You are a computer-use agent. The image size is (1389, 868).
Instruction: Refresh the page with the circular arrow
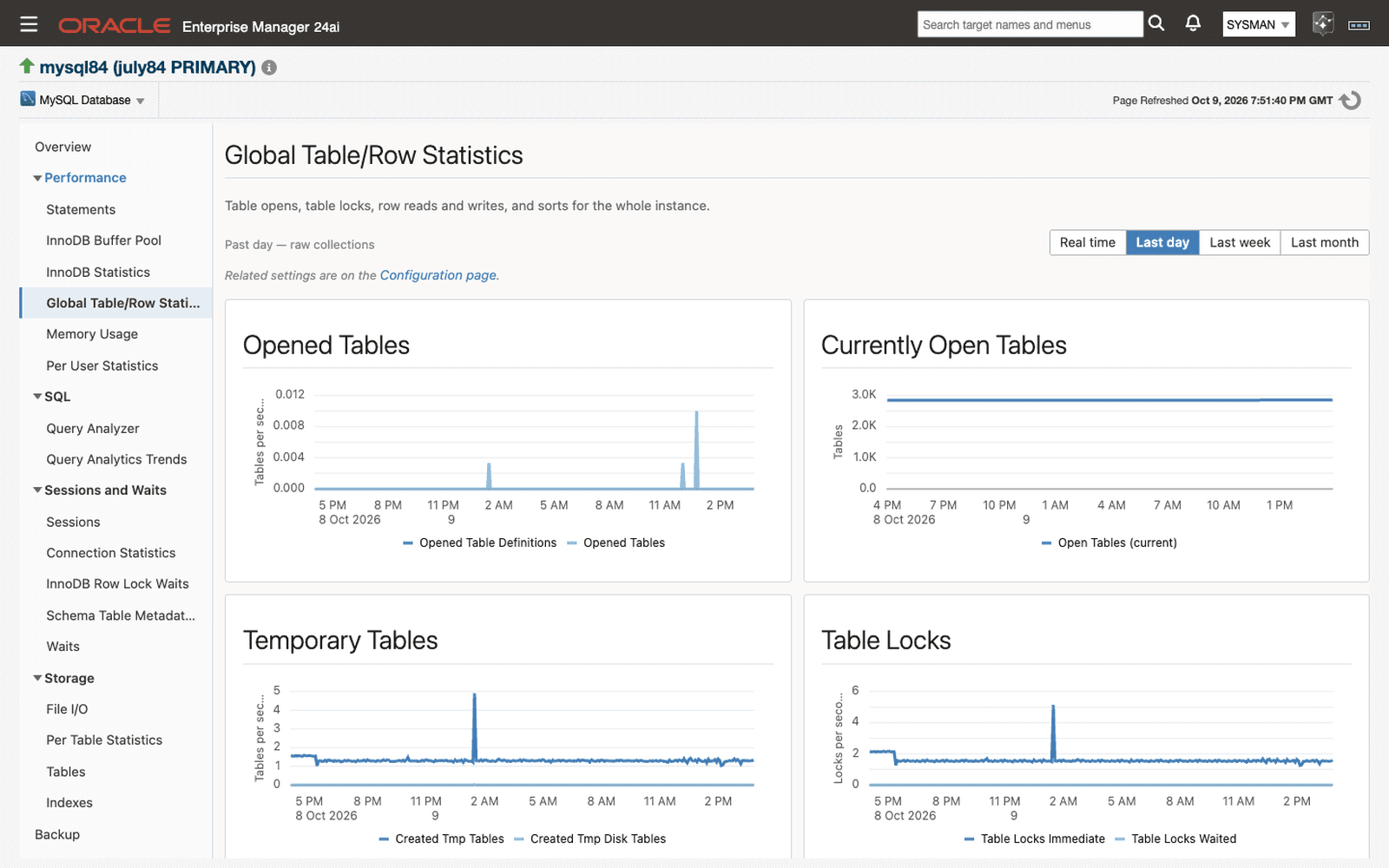tap(1350, 101)
